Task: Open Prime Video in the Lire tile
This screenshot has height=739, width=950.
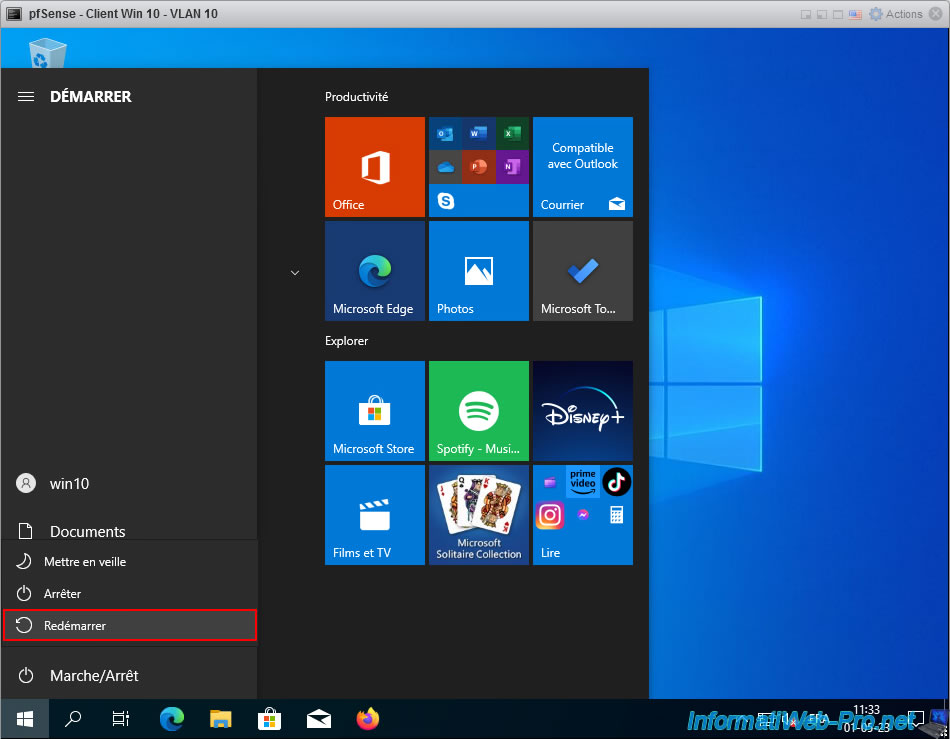Action: (583, 482)
